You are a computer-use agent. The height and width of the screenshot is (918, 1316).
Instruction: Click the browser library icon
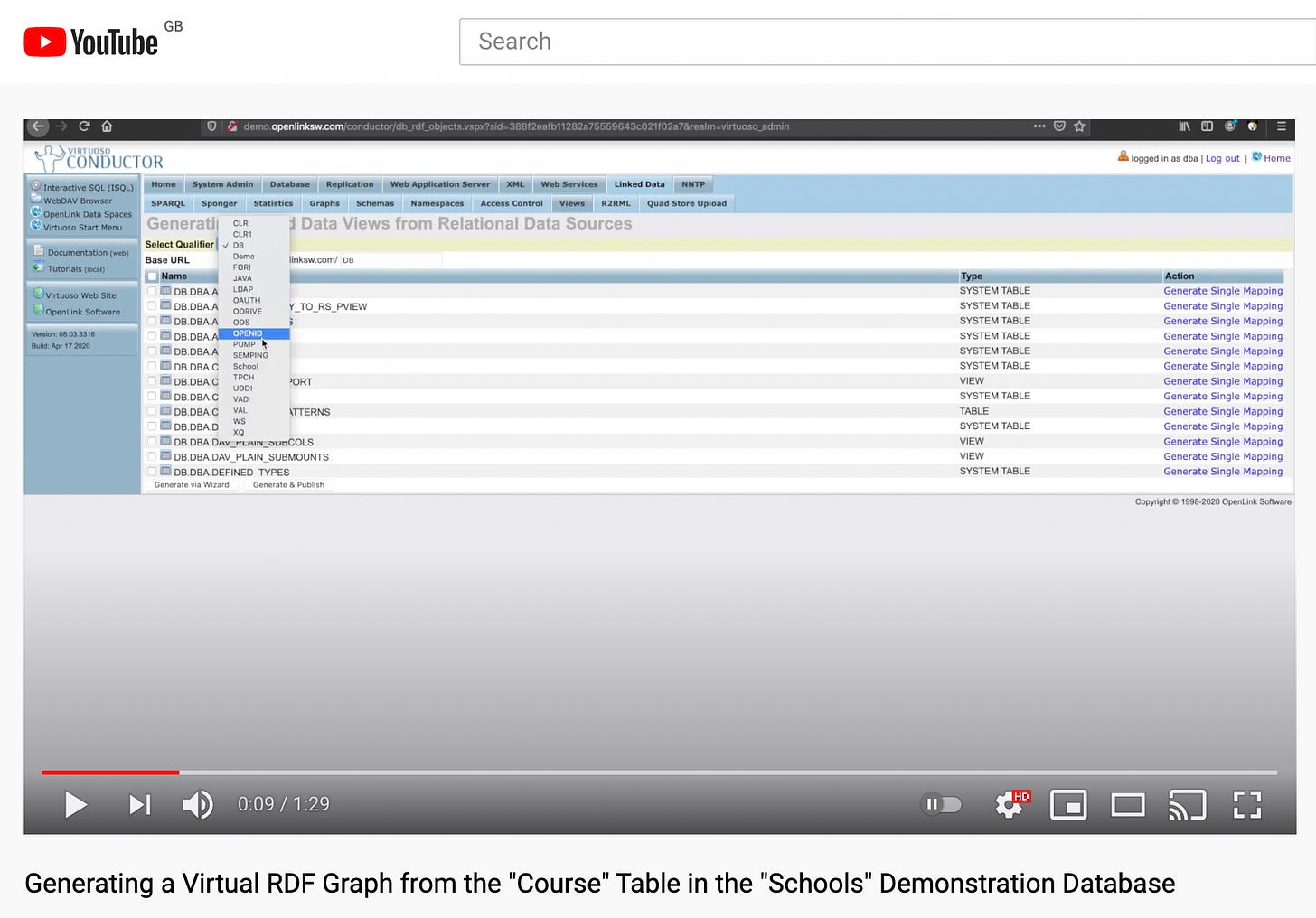pyautogui.click(x=1184, y=126)
